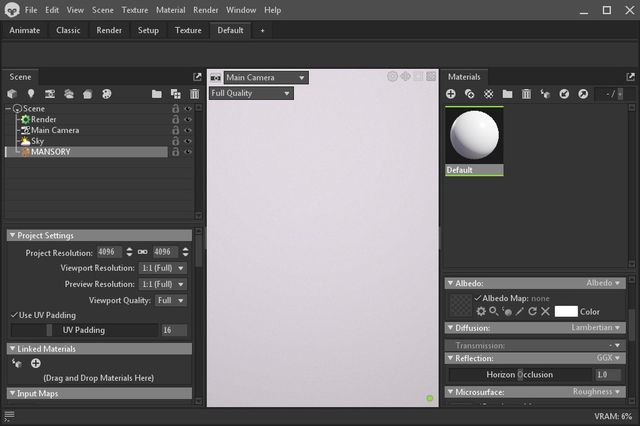This screenshot has width=640, height=426.
Task: Click the new folder icon in Scene panel
Action: tap(157, 94)
